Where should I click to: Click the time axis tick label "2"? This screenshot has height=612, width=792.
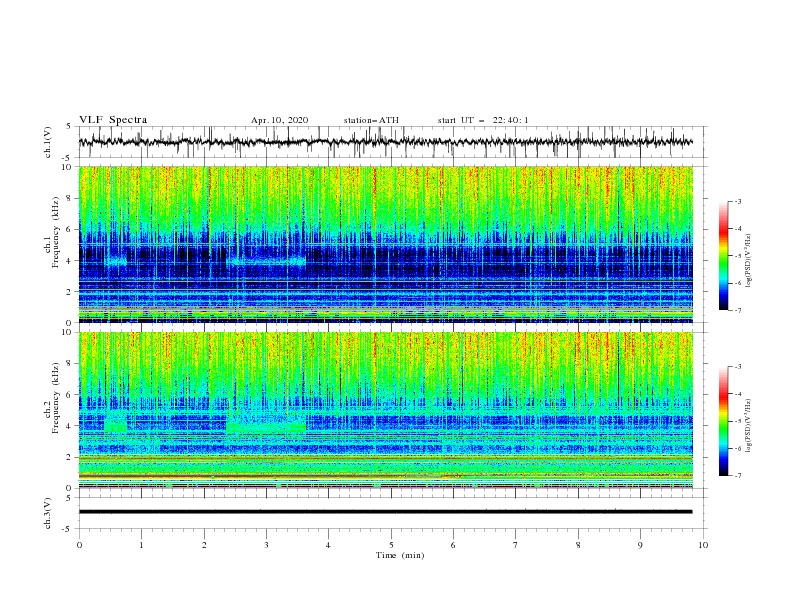click(204, 545)
